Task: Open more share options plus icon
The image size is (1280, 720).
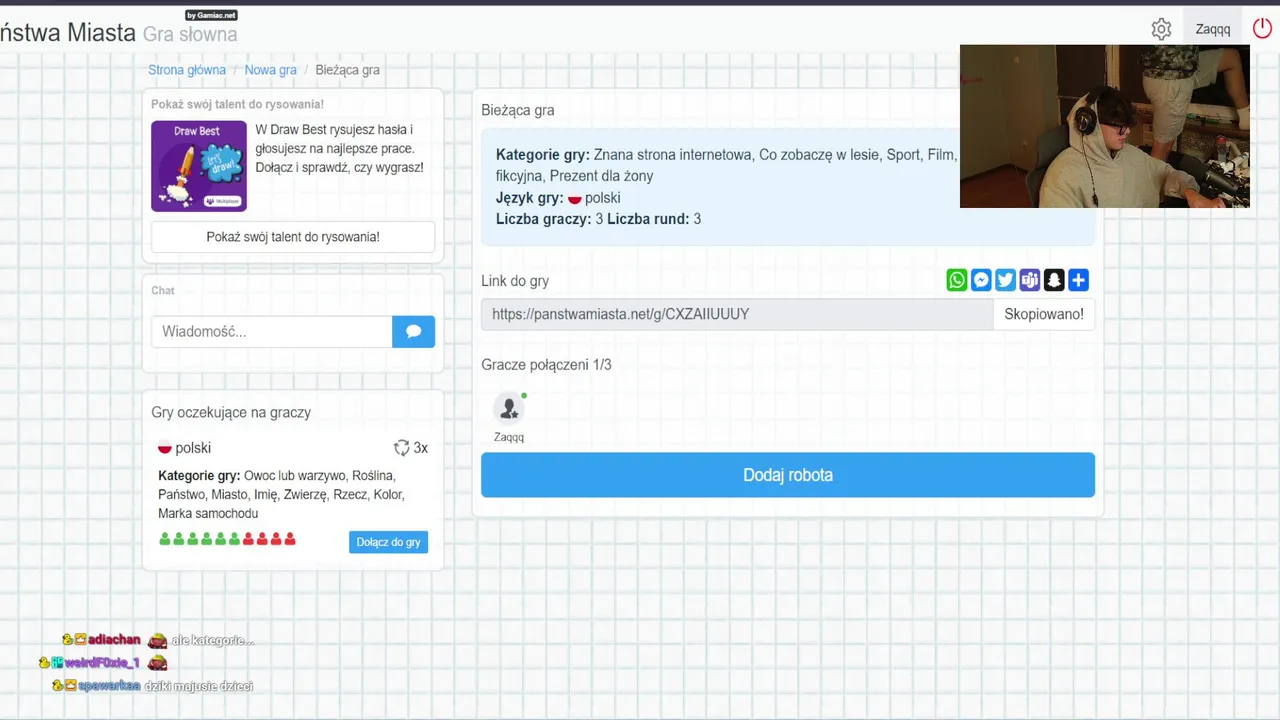Action: click(1078, 281)
